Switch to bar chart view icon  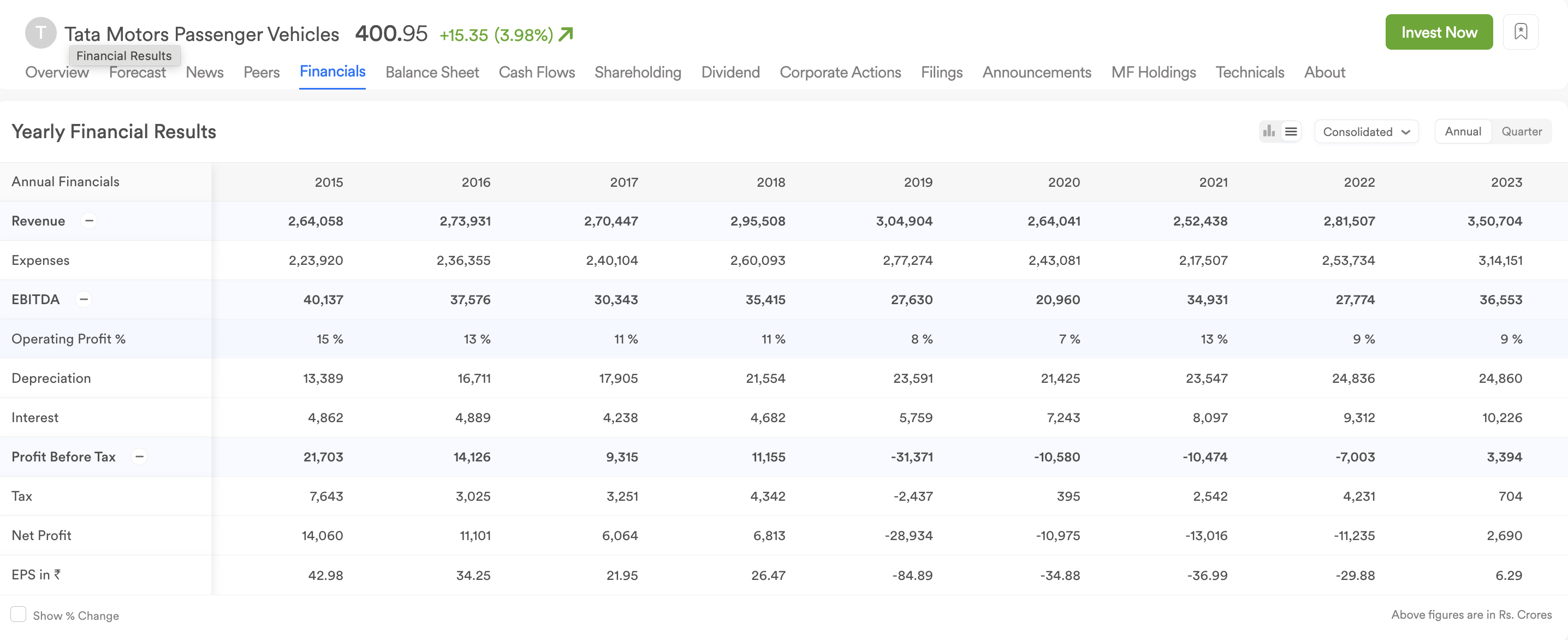(1269, 132)
